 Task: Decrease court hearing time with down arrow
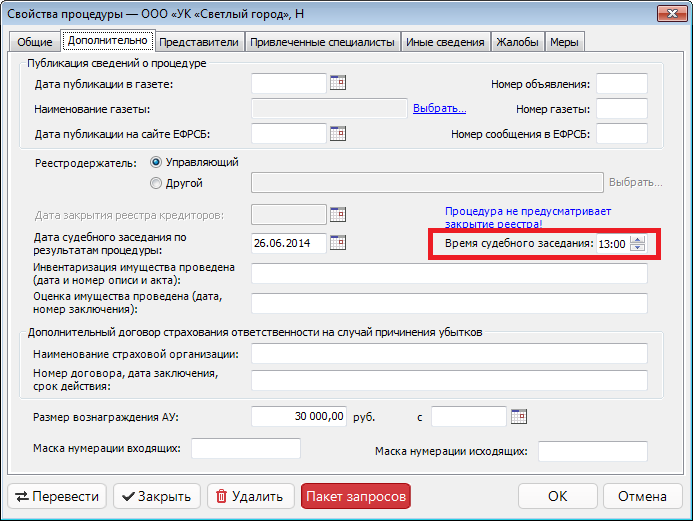click(638, 248)
